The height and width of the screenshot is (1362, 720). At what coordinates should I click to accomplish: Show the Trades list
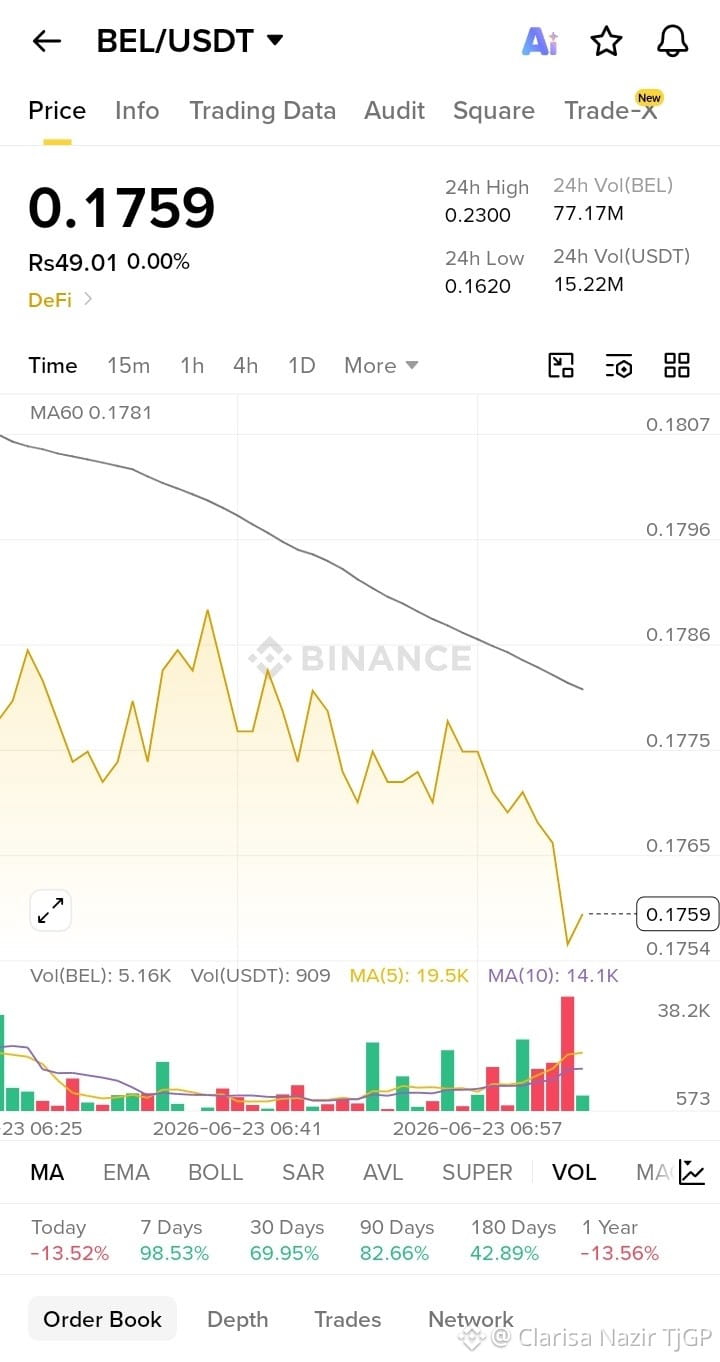click(347, 1319)
